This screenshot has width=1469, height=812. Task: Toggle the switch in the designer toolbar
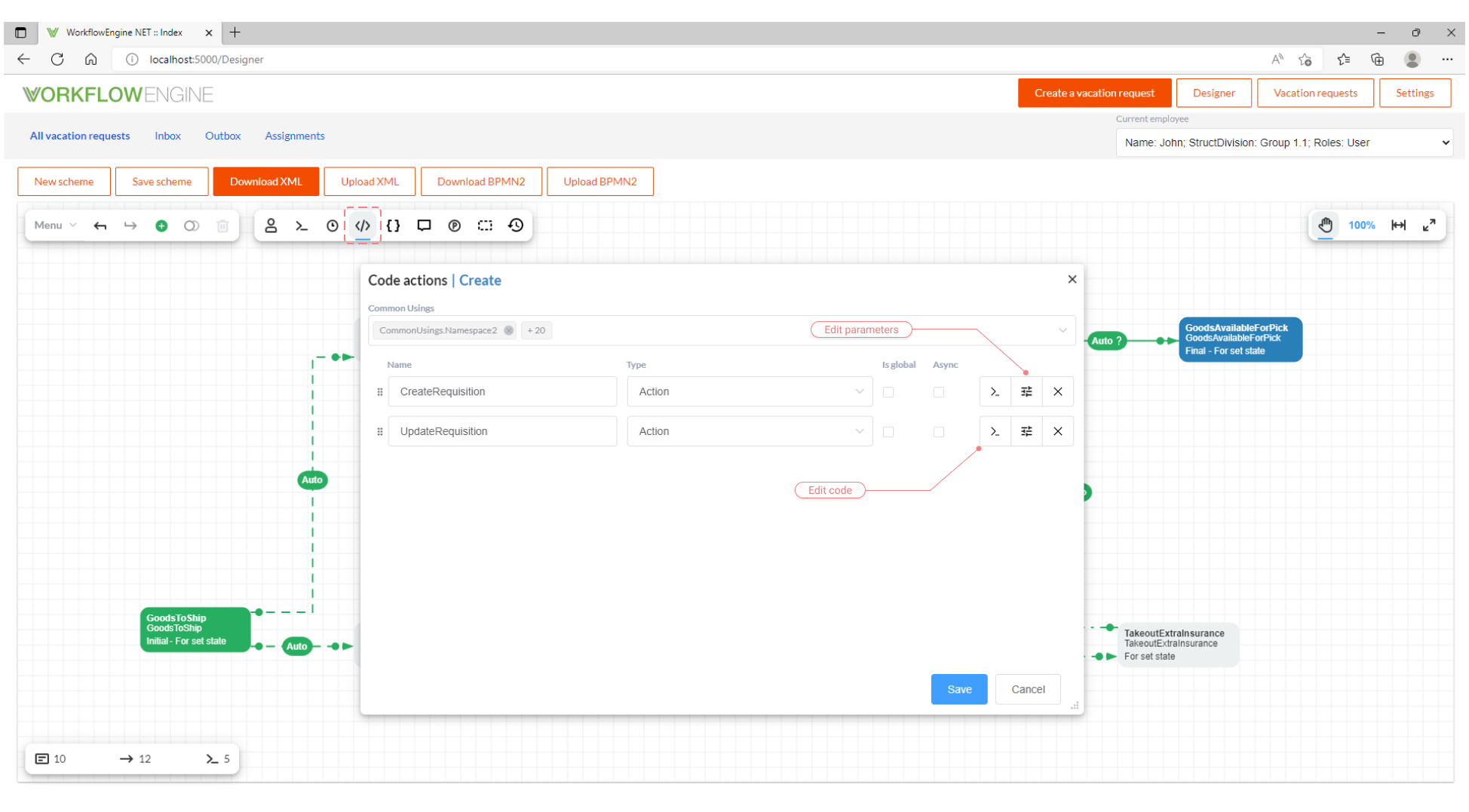point(192,225)
